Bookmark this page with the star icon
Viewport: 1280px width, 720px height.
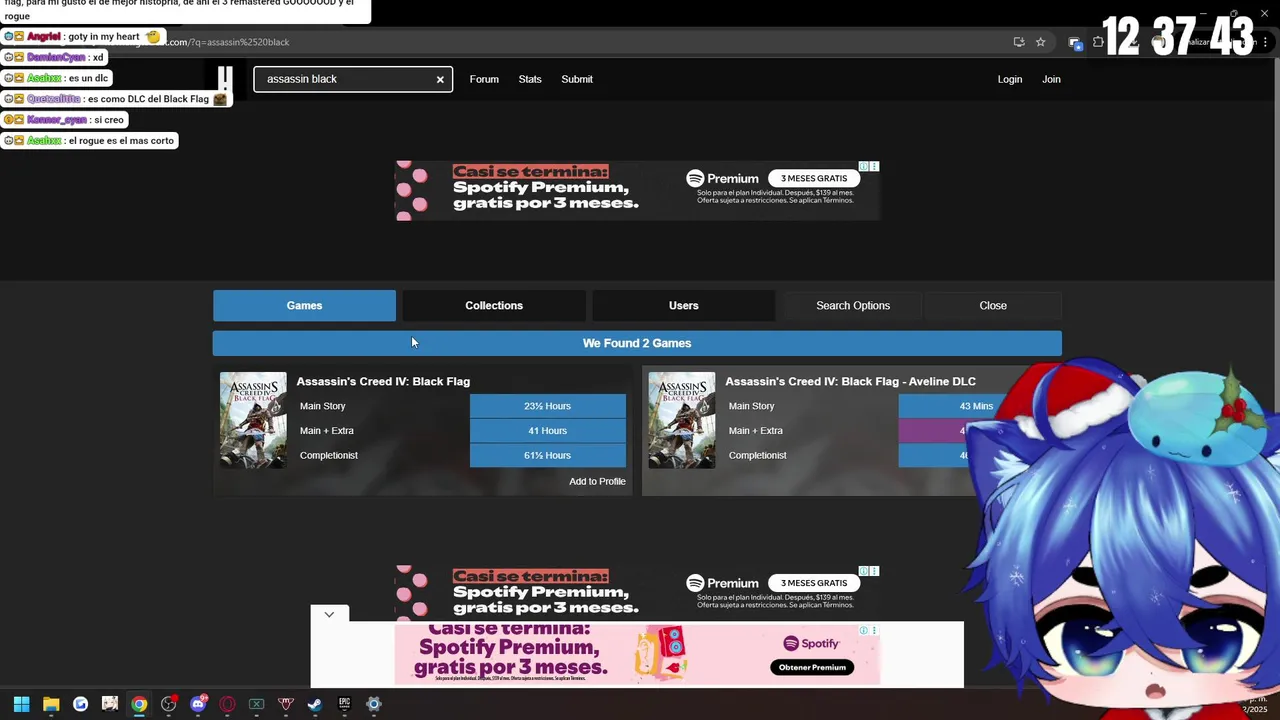click(1041, 42)
